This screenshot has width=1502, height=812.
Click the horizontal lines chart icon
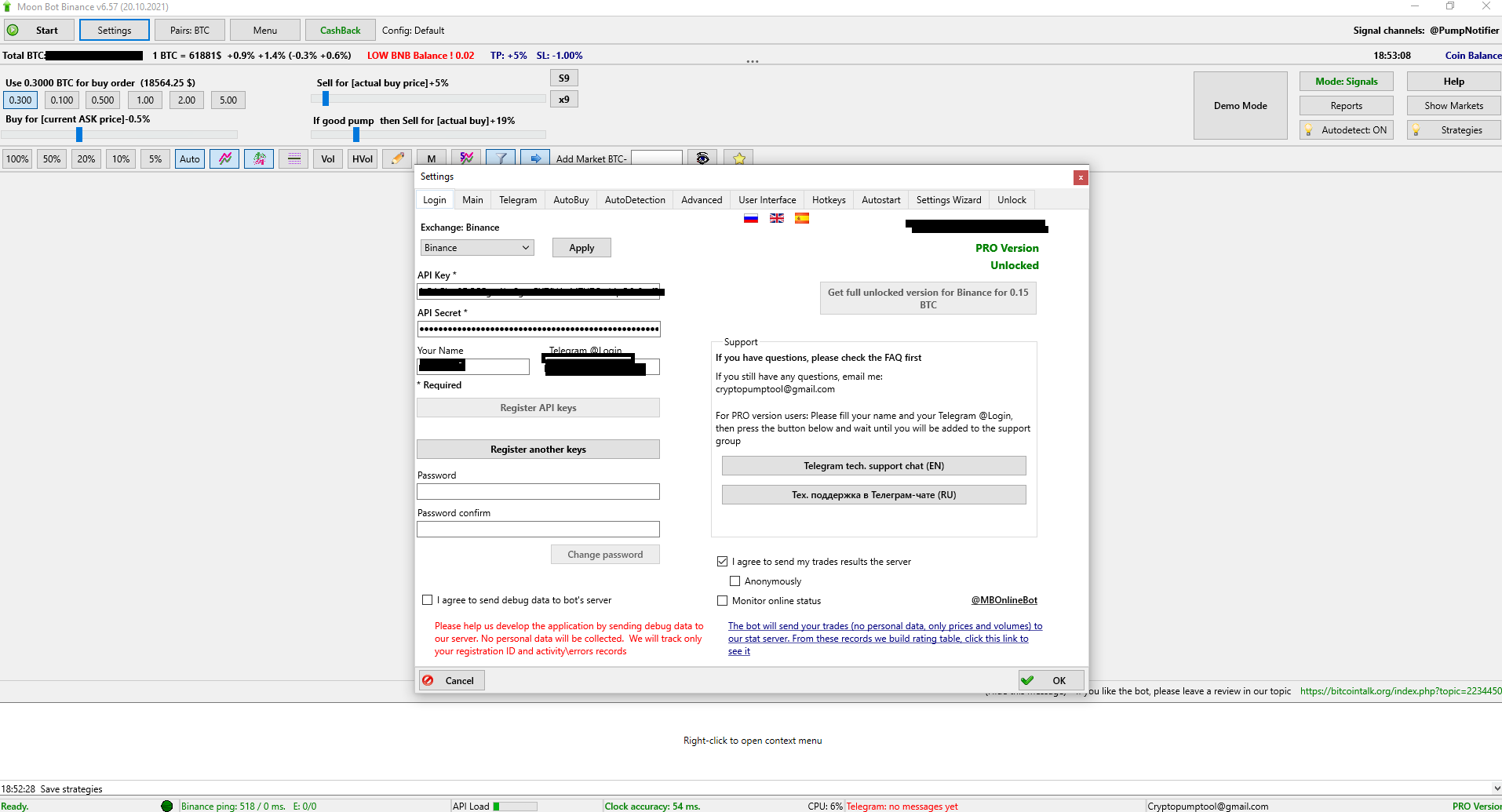coord(293,158)
